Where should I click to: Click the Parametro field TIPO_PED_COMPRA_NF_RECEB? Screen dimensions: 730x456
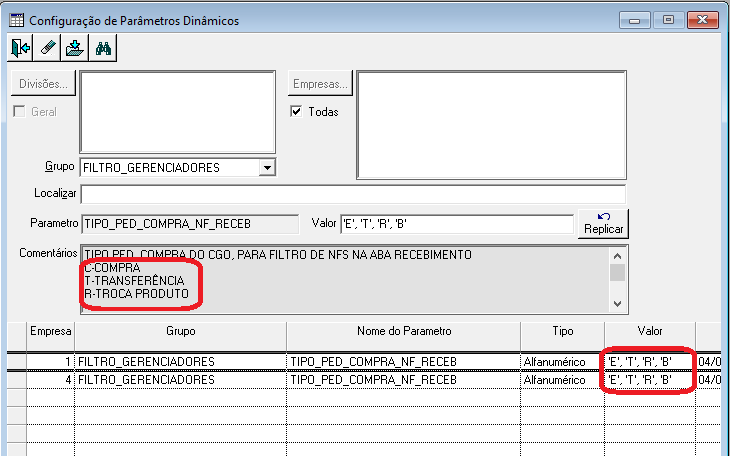[x=190, y=224]
